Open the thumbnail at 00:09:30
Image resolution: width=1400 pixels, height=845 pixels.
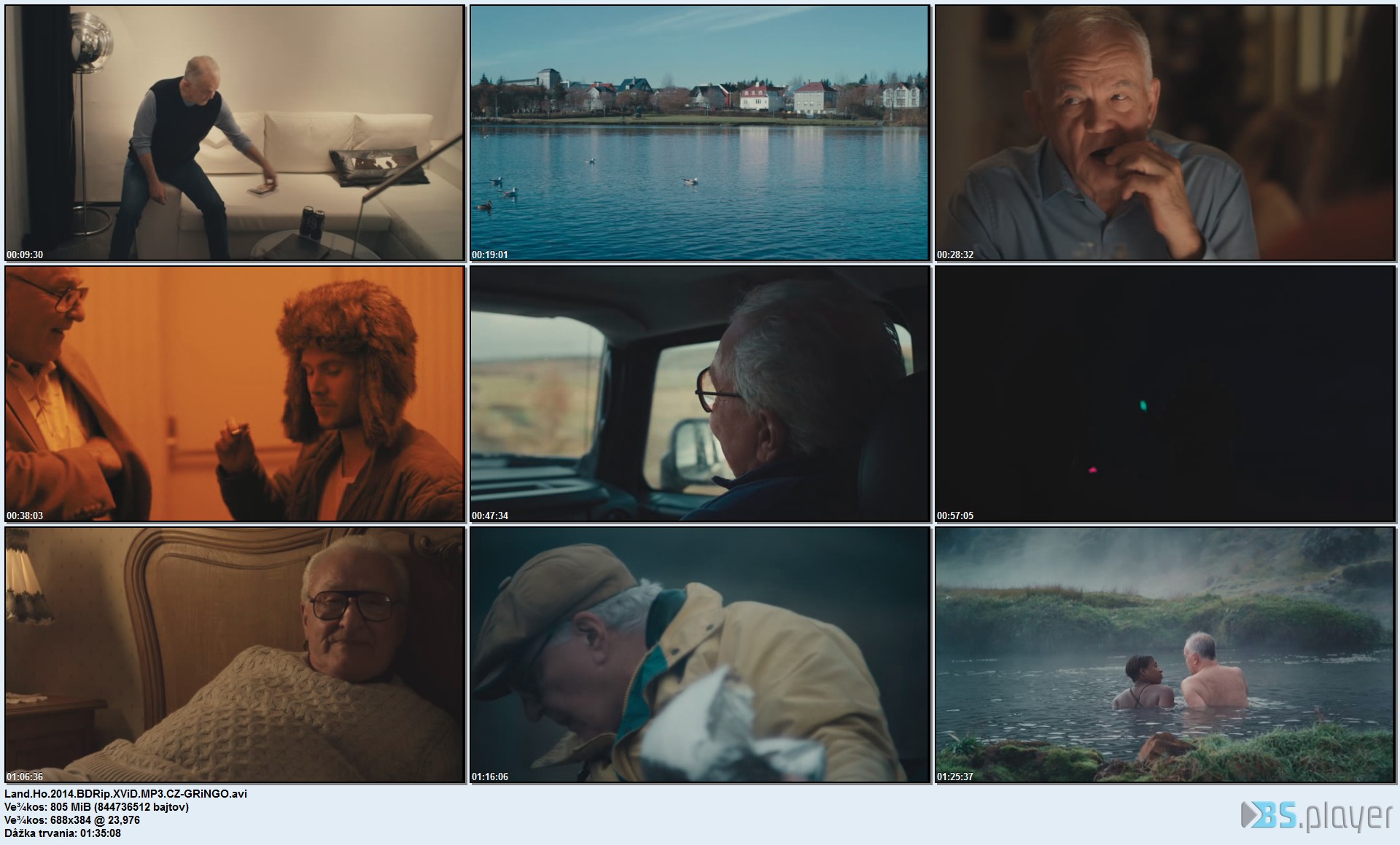[235, 133]
